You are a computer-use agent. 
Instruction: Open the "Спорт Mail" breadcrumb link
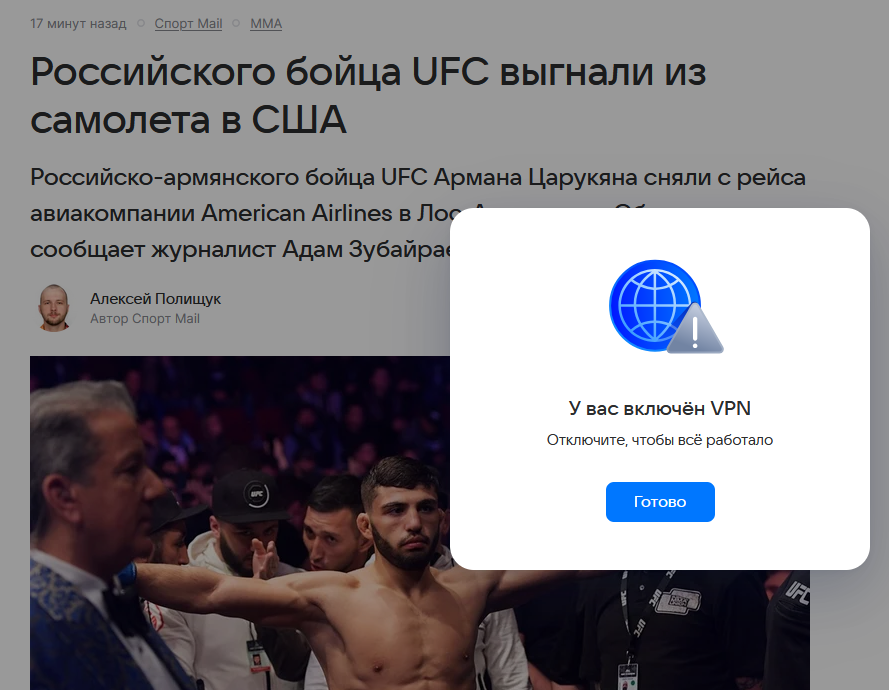[188, 24]
